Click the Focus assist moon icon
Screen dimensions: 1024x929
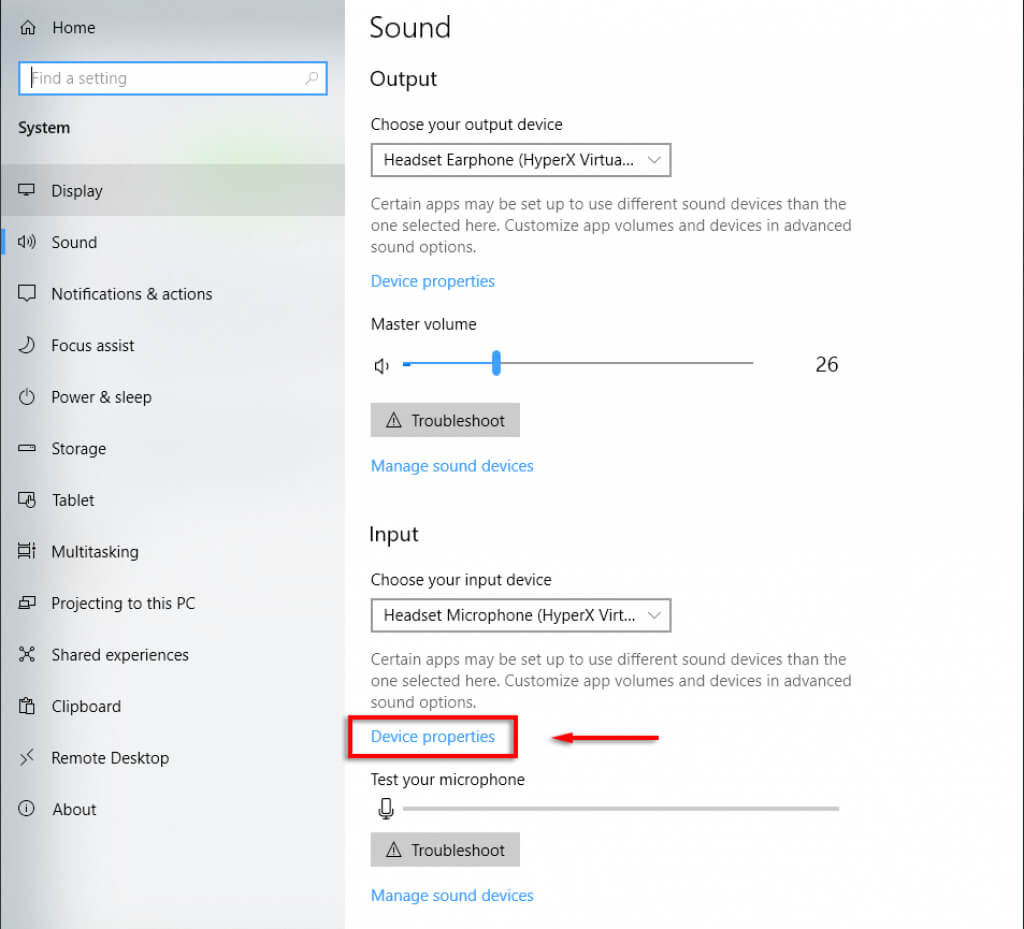click(x=27, y=345)
